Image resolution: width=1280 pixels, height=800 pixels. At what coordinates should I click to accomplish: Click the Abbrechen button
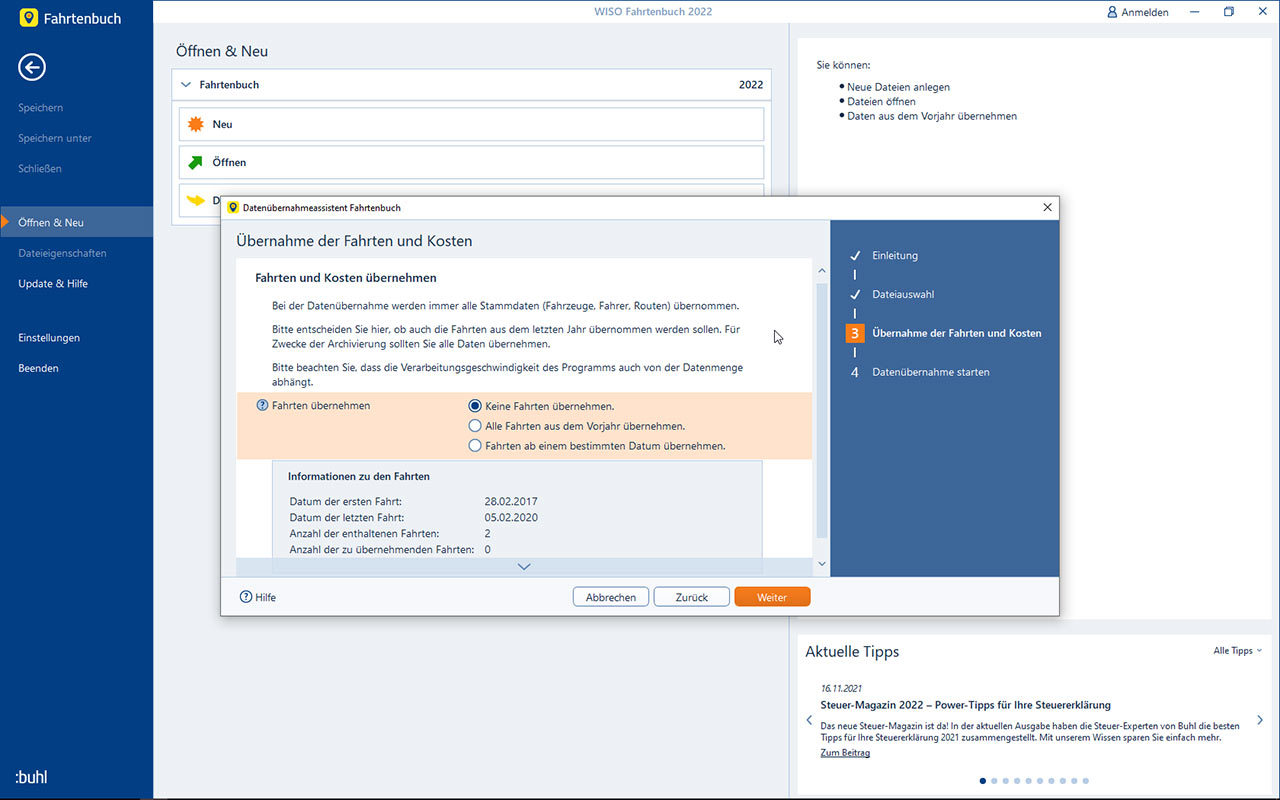click(x=611, y=597)
